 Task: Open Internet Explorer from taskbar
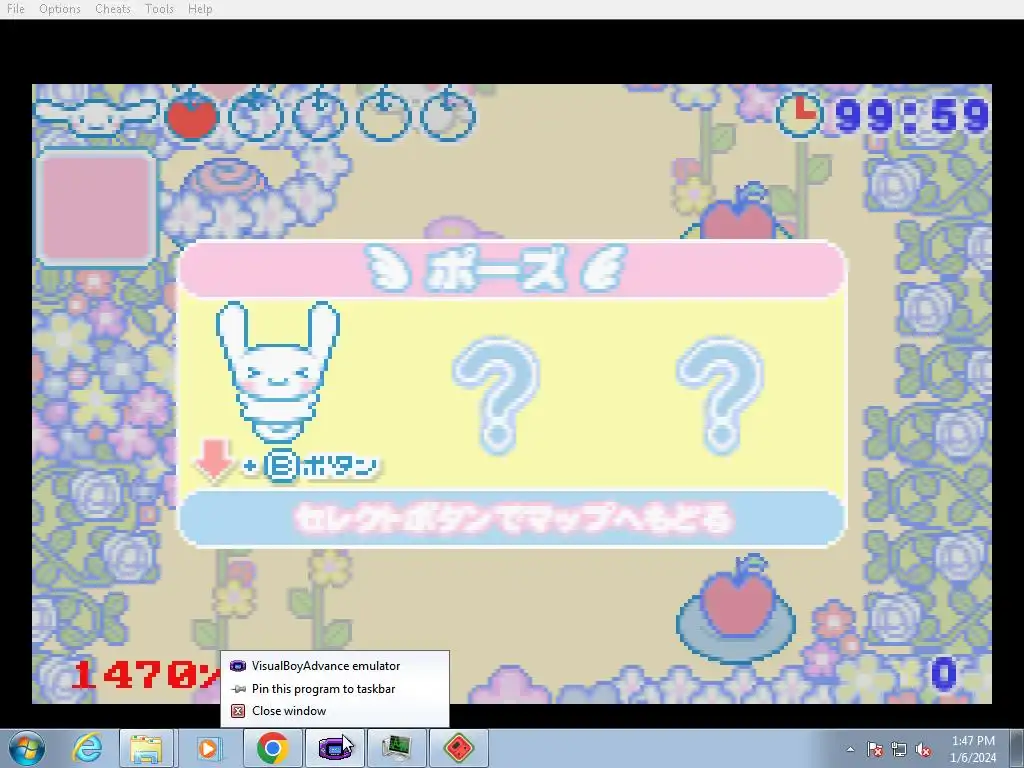coord(88,748)
